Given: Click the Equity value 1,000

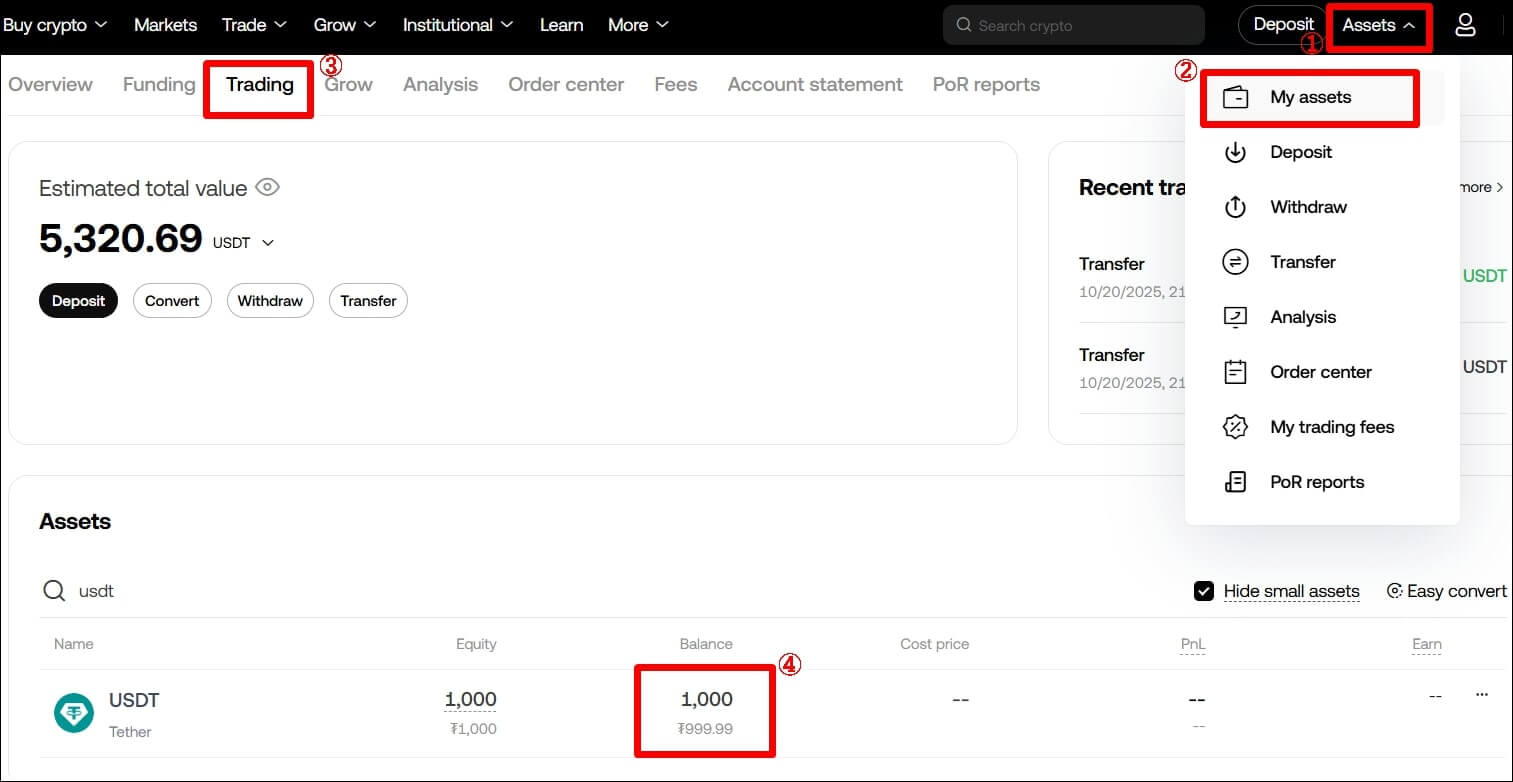Looking at the screenshot, I should tap(470, 700).
